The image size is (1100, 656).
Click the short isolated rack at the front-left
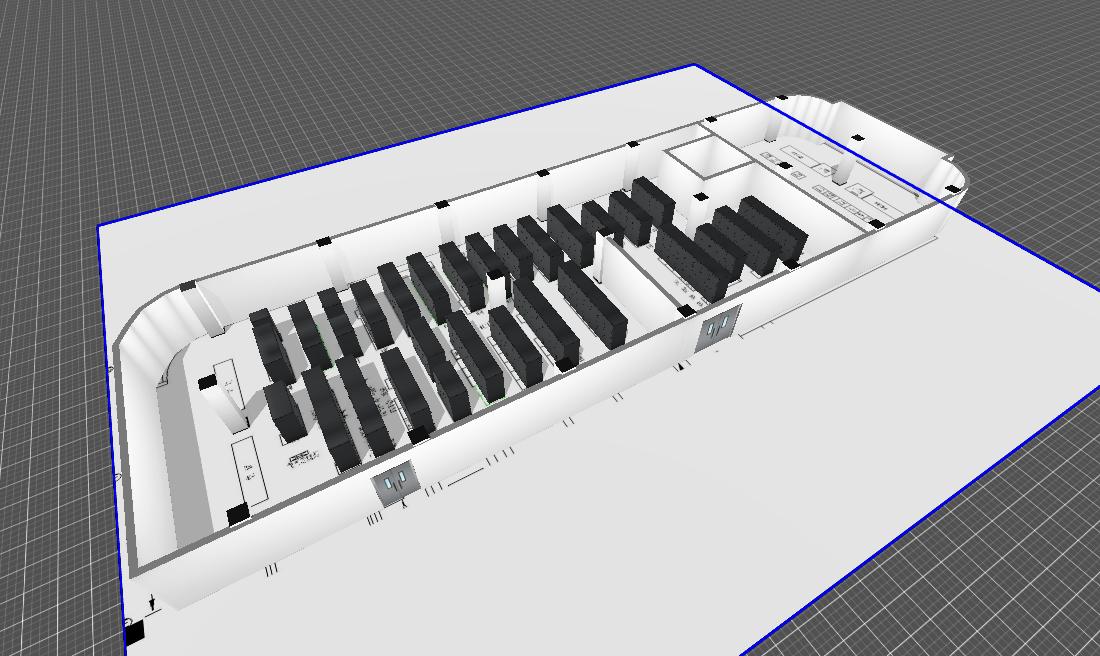tap(285, 412)
